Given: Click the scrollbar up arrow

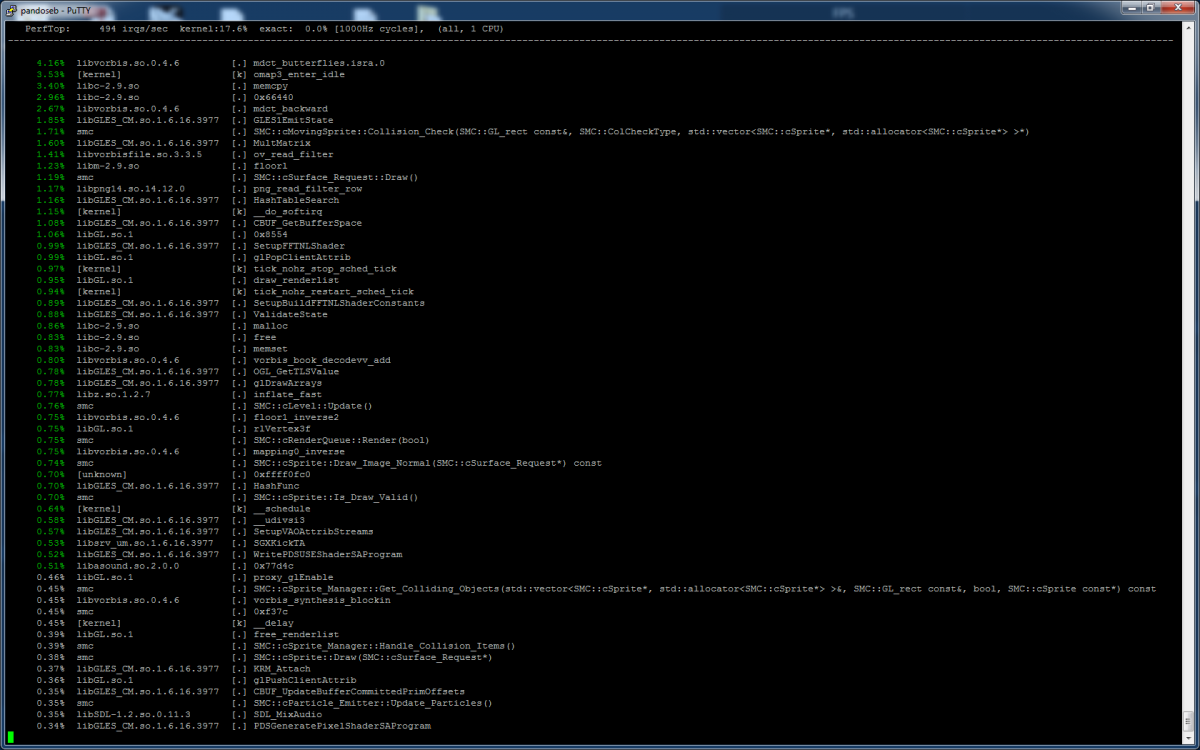Looking at the screenshot, I should 1187,27.
